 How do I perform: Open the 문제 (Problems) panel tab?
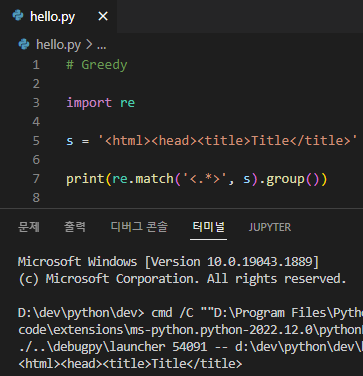[29, 227]
